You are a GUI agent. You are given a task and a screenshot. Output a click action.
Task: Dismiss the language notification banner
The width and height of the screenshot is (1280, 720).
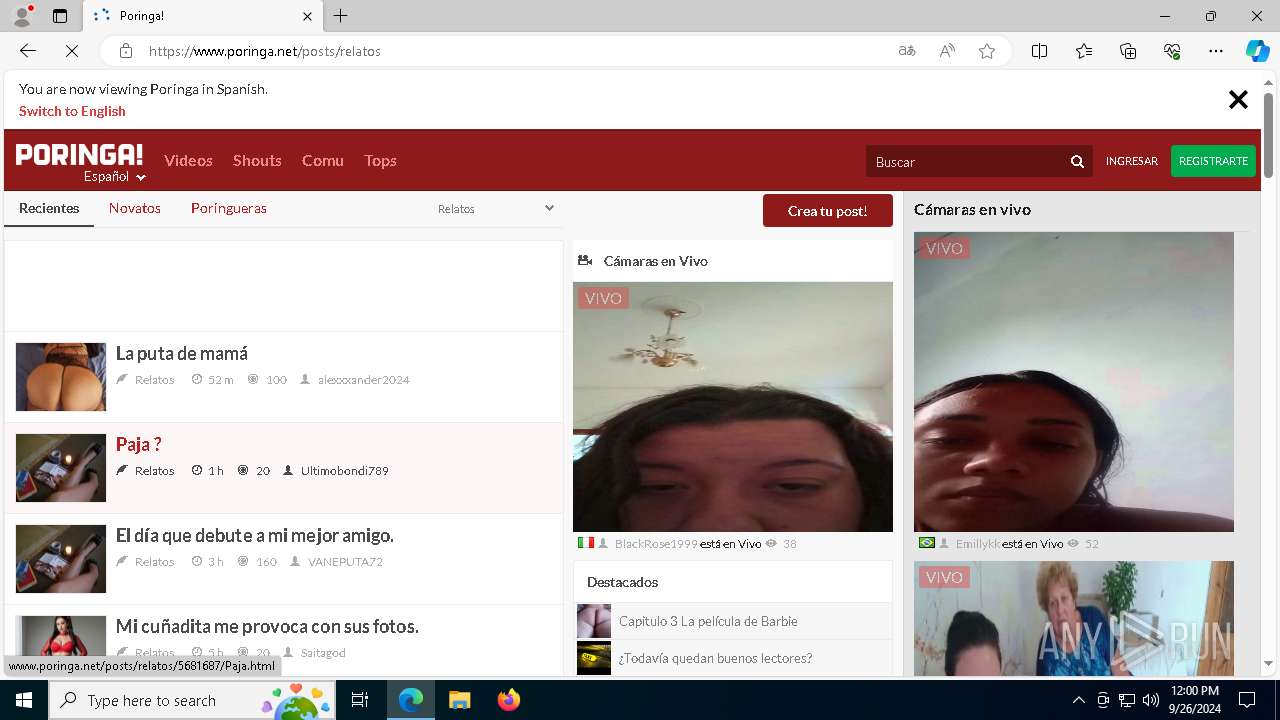(x=1238, y=99)
